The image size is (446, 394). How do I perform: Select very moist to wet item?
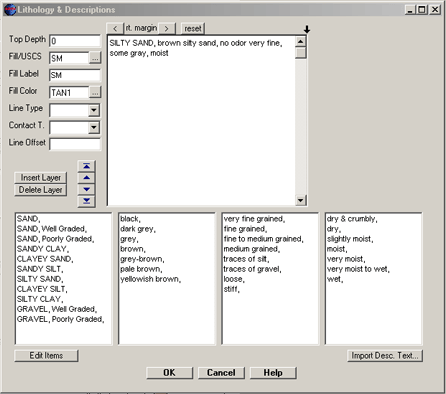[358, 269]
